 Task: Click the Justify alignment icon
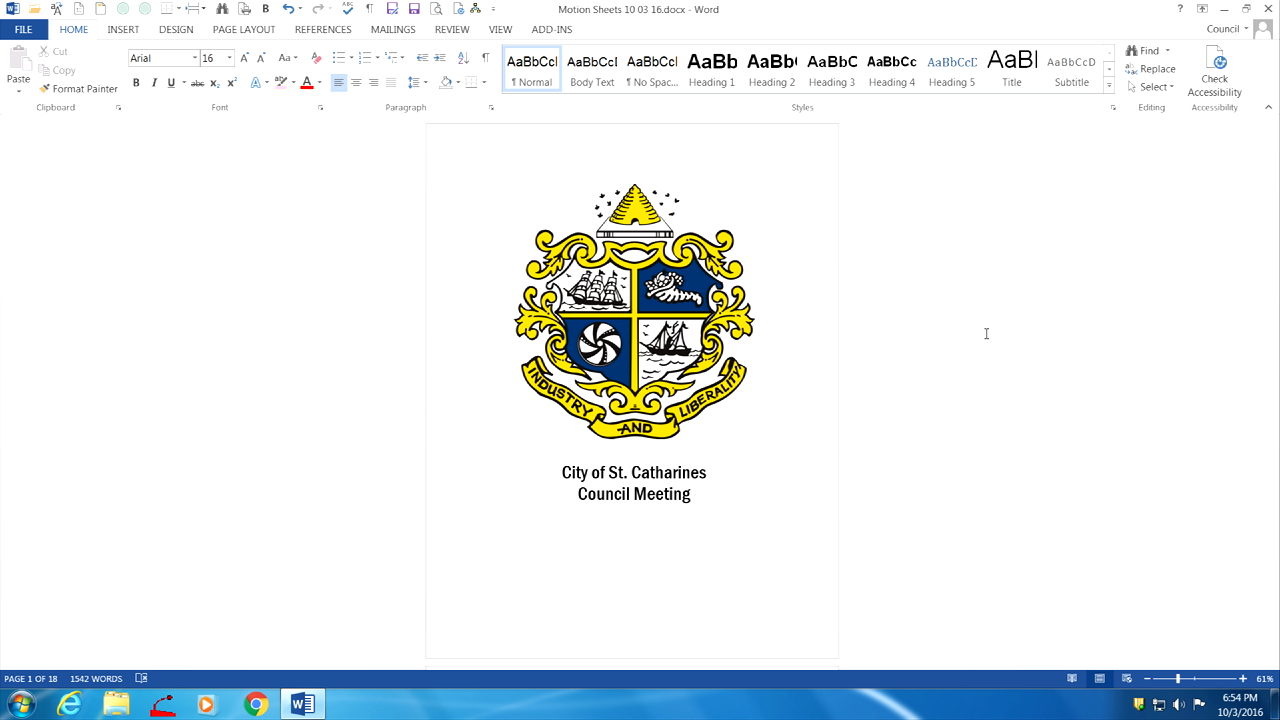pyautogui.click(x=391, y=83)
